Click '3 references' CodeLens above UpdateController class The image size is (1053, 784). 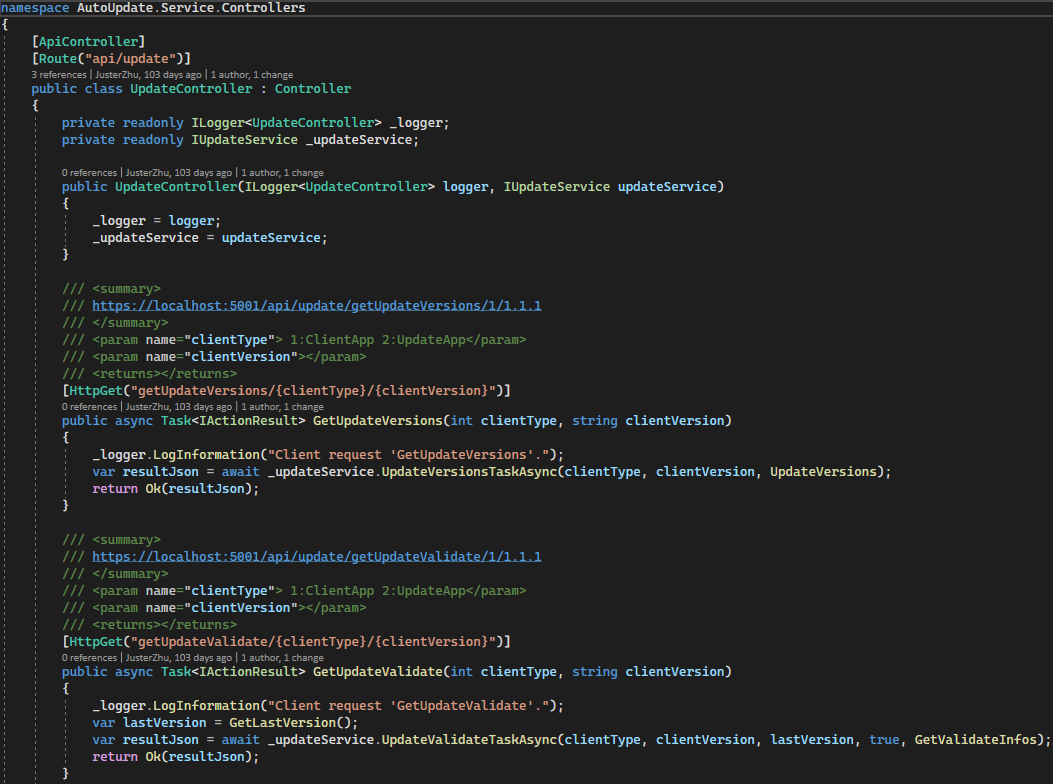tap(59, 75)
